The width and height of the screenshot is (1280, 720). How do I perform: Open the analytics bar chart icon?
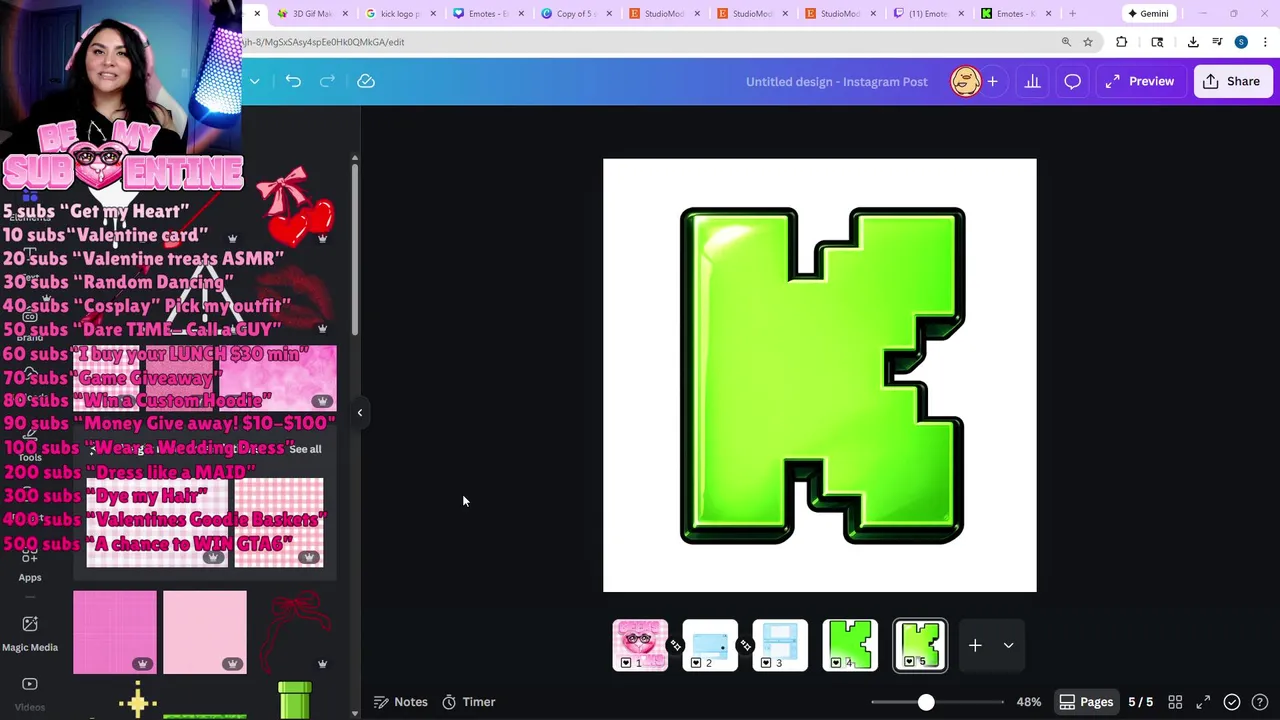(1032, 81)
